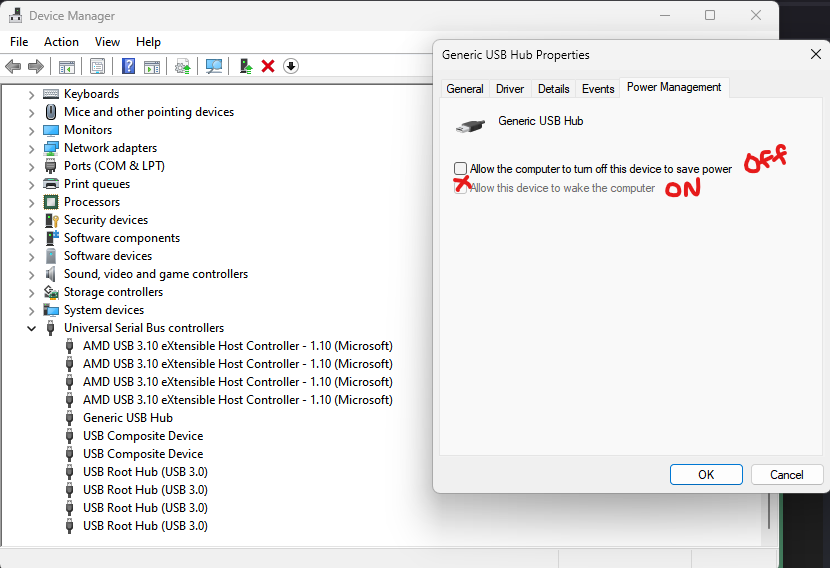Image resolution: width=830 pixels, height=568 pixels.
Task: Confirm with the OK button
Action: (706, 475)
